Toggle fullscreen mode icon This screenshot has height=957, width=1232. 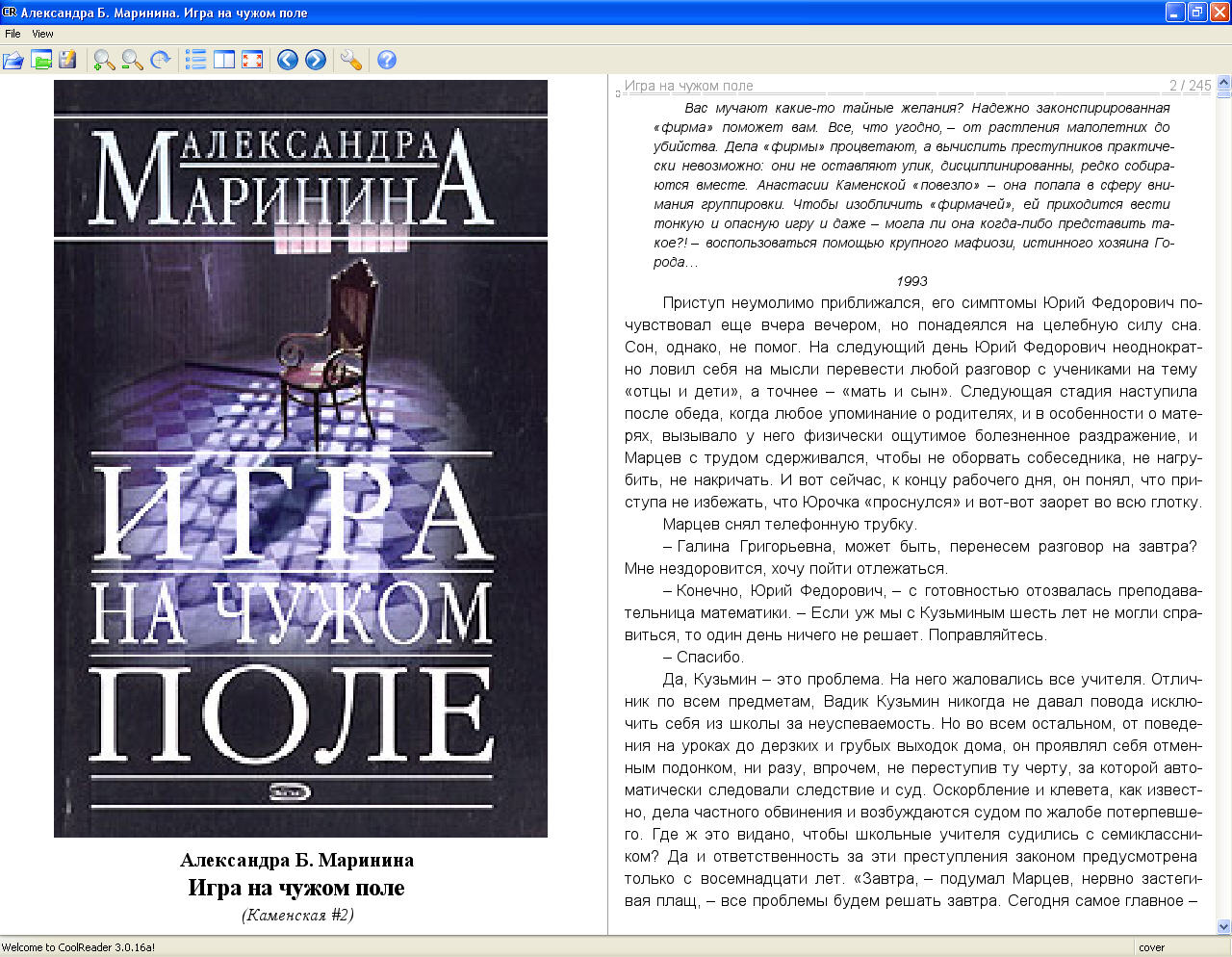click(252, 60)
